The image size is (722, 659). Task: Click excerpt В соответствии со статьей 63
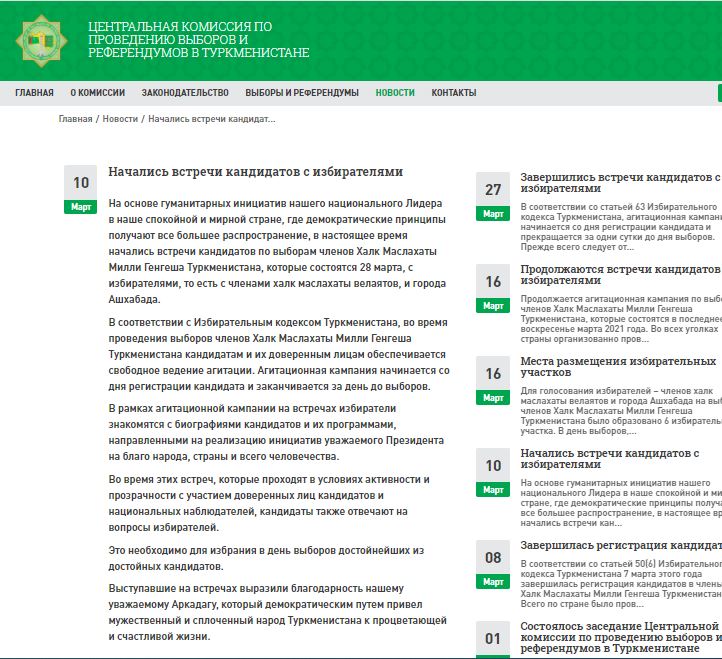point(621,227)
